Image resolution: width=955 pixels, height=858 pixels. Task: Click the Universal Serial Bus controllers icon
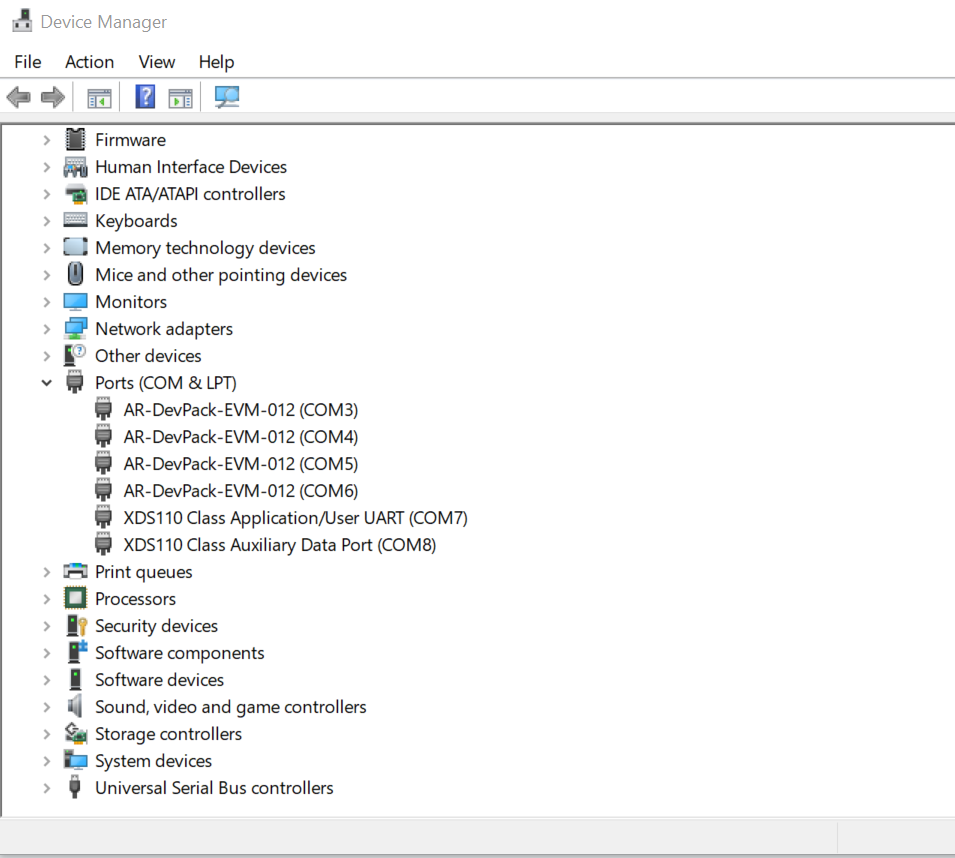pos(75,787)
